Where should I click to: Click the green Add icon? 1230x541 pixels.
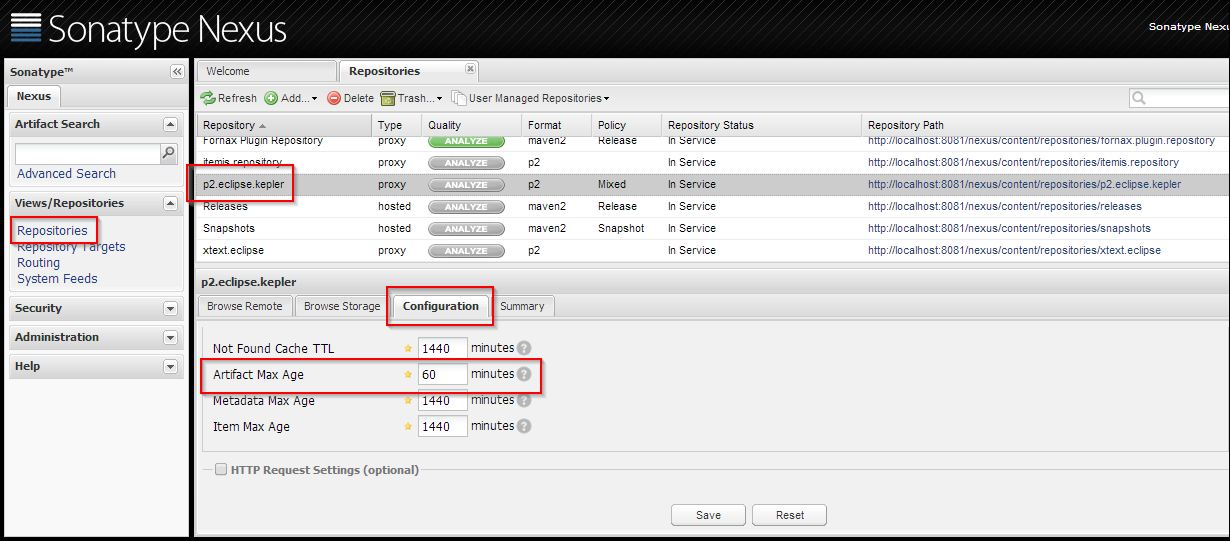pyautogui.click(x=271, y=98)
